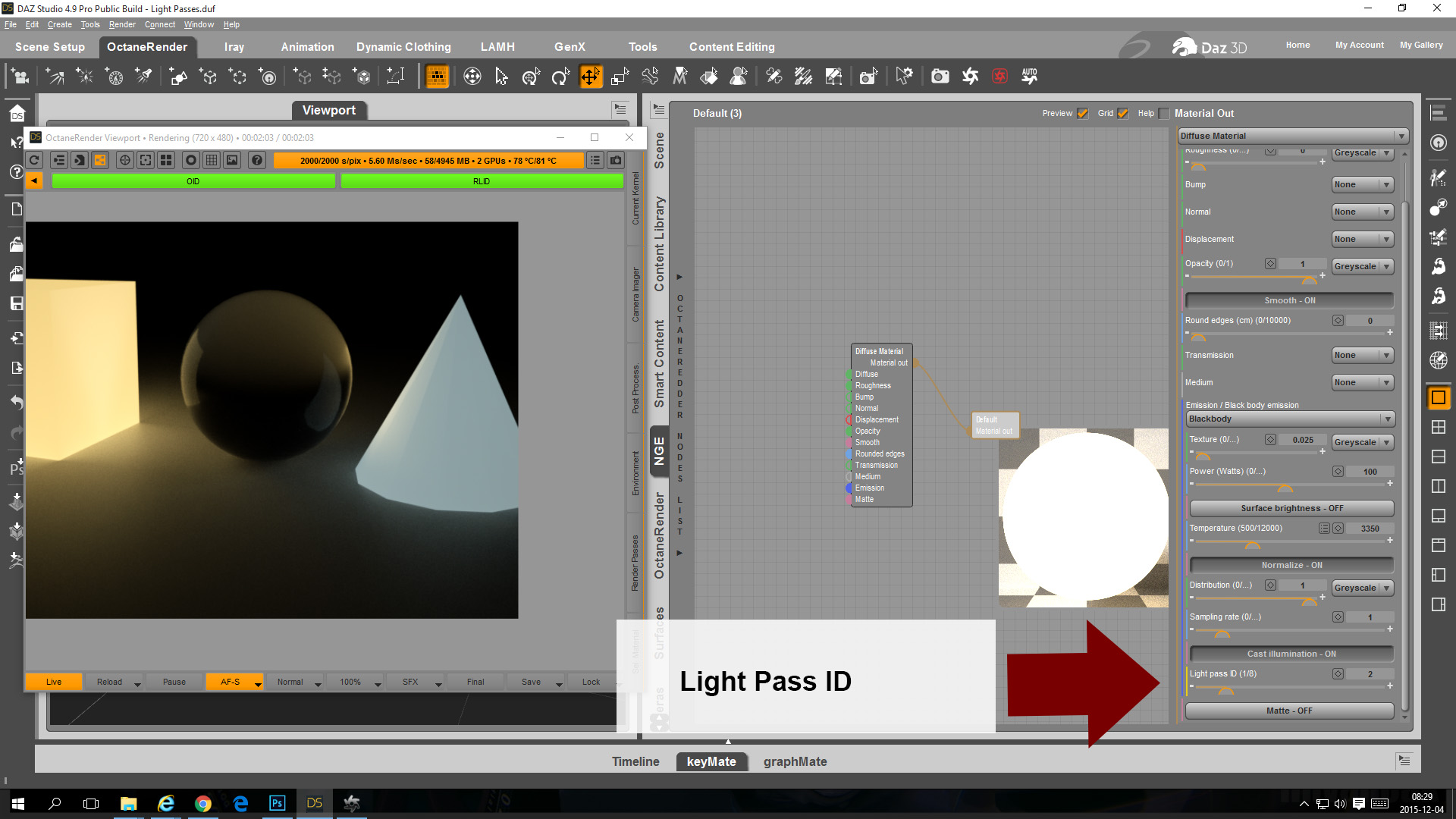Image resolution: width=1456 pixels, height=819 pixels.
Task: Toggle the Grid checkbox
Action: pyautogui.click(x=1123, y=114)
